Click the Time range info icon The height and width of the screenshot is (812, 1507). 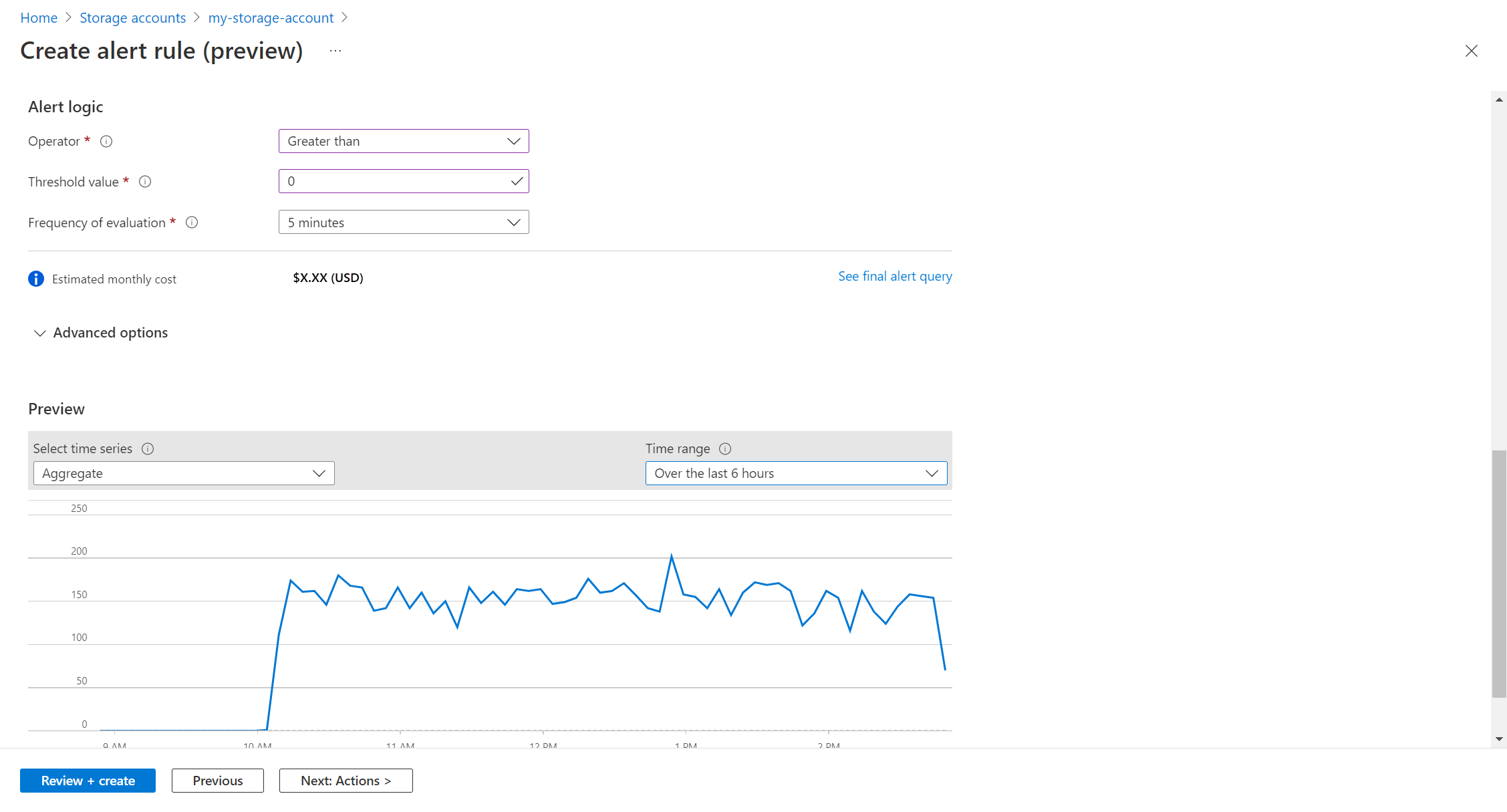click(x=725, y=449)
